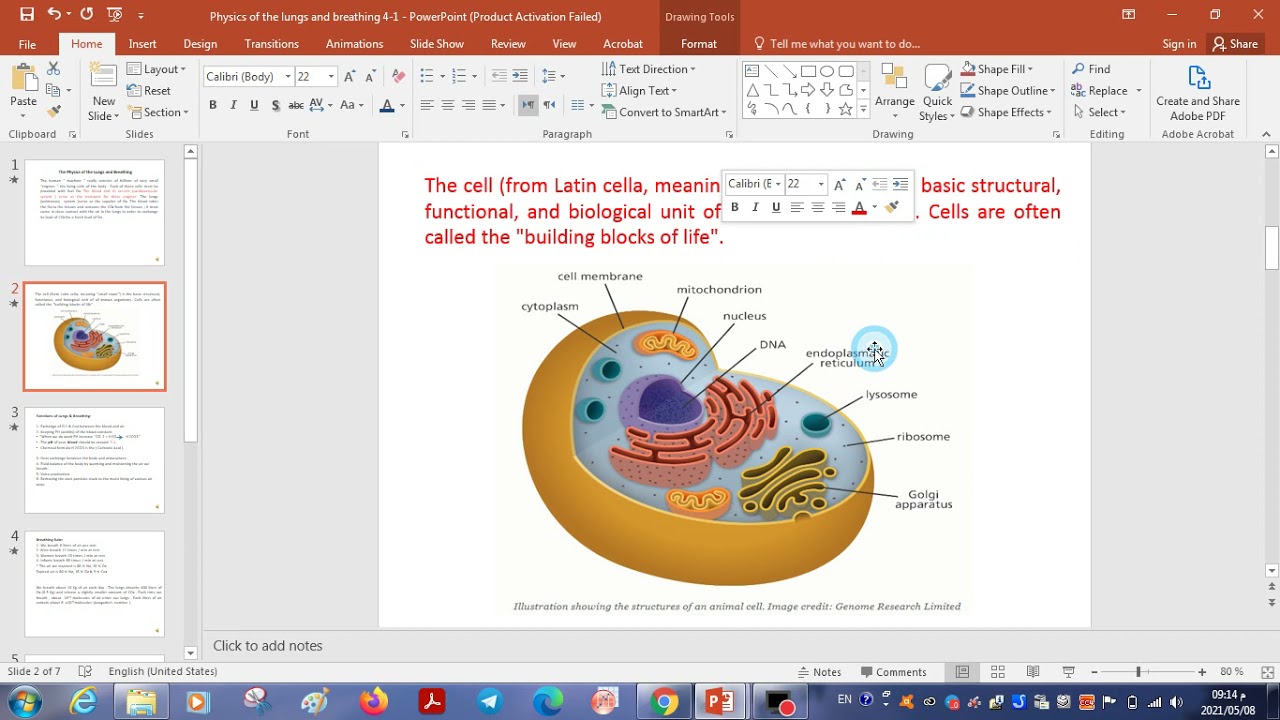This screenshot has width=1280, height=720.
Task: Toggle Bold in the mini toolbar
Action: click(x=734, y=207)
